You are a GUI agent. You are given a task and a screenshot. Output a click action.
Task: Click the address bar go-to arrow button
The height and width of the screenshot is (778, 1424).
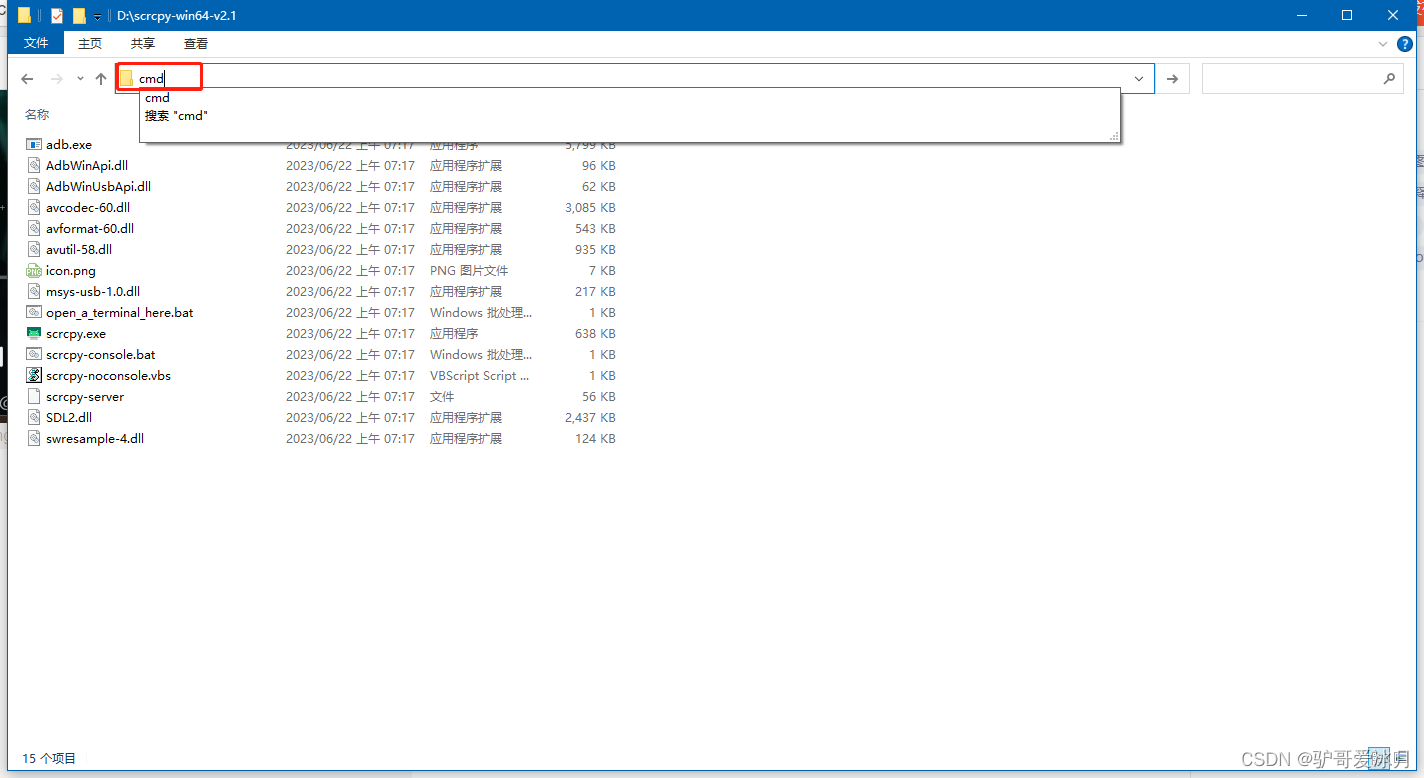coord(1172,79)
